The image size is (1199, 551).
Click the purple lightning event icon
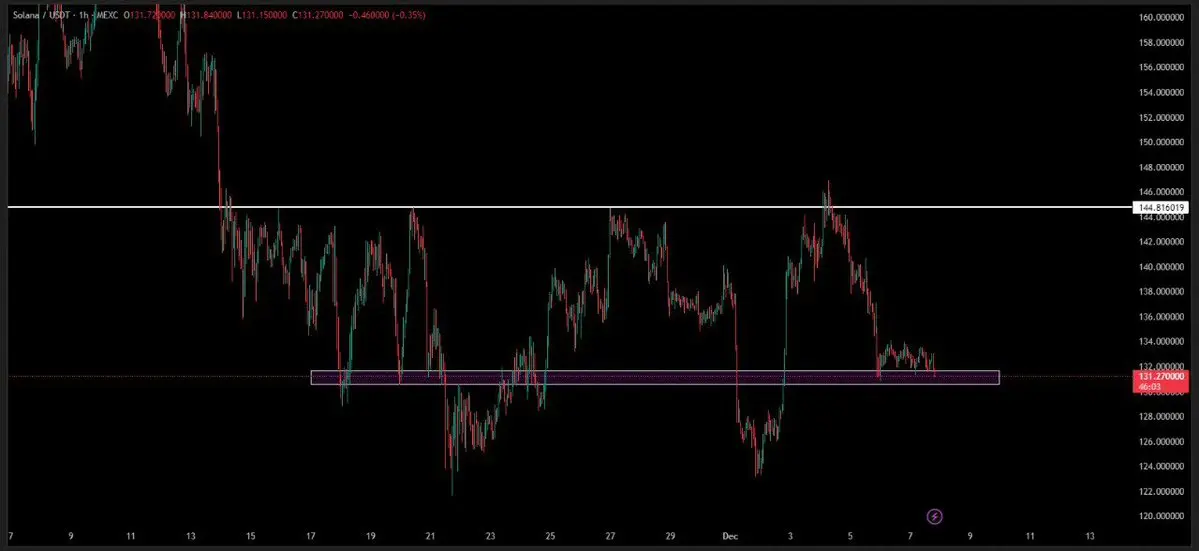(934, 517)
